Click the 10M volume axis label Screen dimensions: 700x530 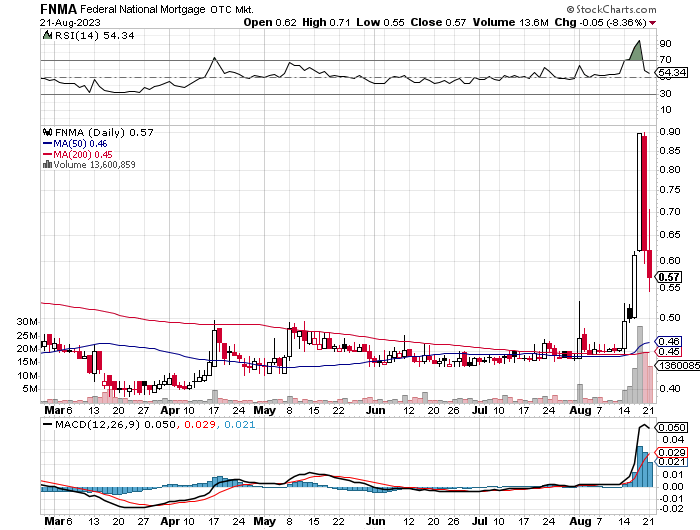(x=27, y=376)
